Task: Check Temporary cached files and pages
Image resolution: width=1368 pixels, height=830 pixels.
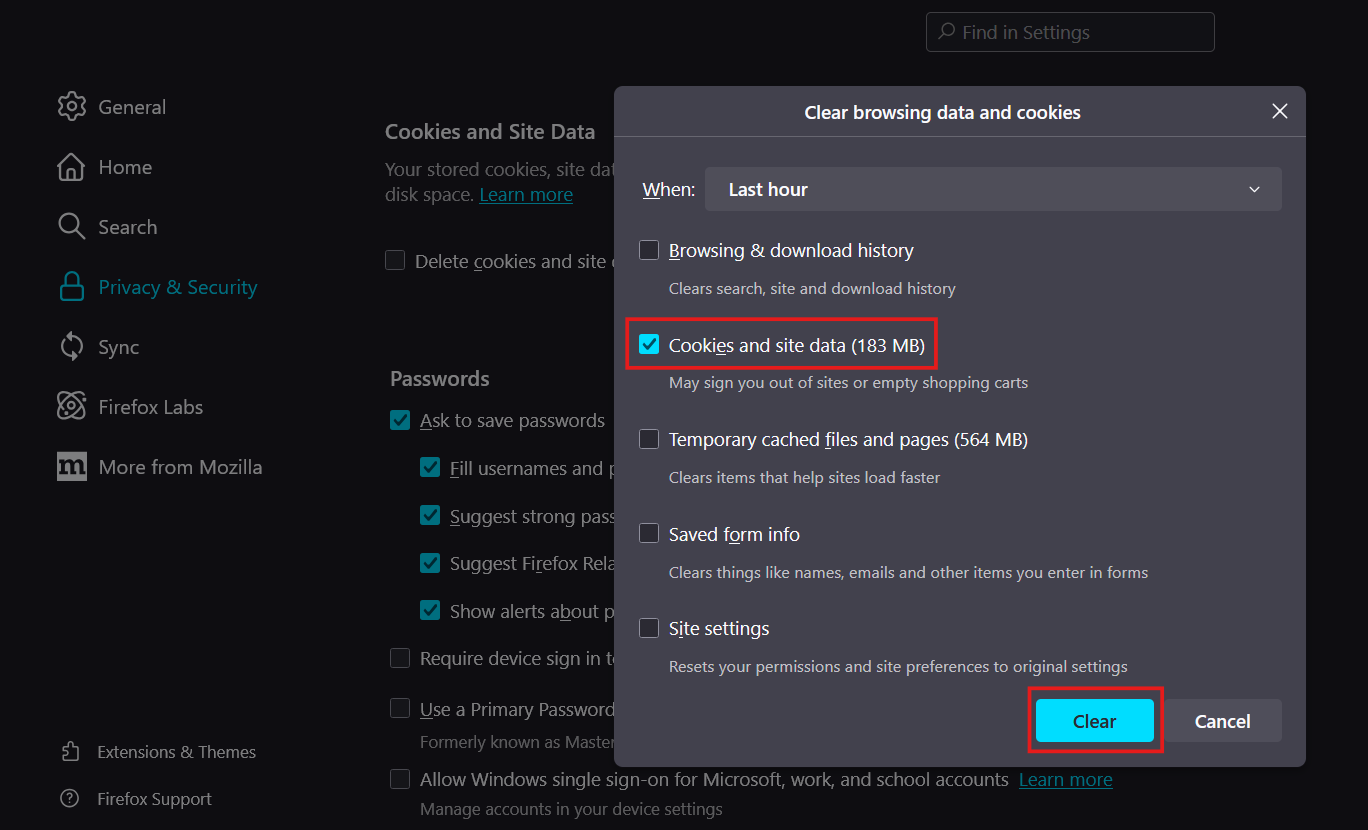Action: tap(649, 439)
